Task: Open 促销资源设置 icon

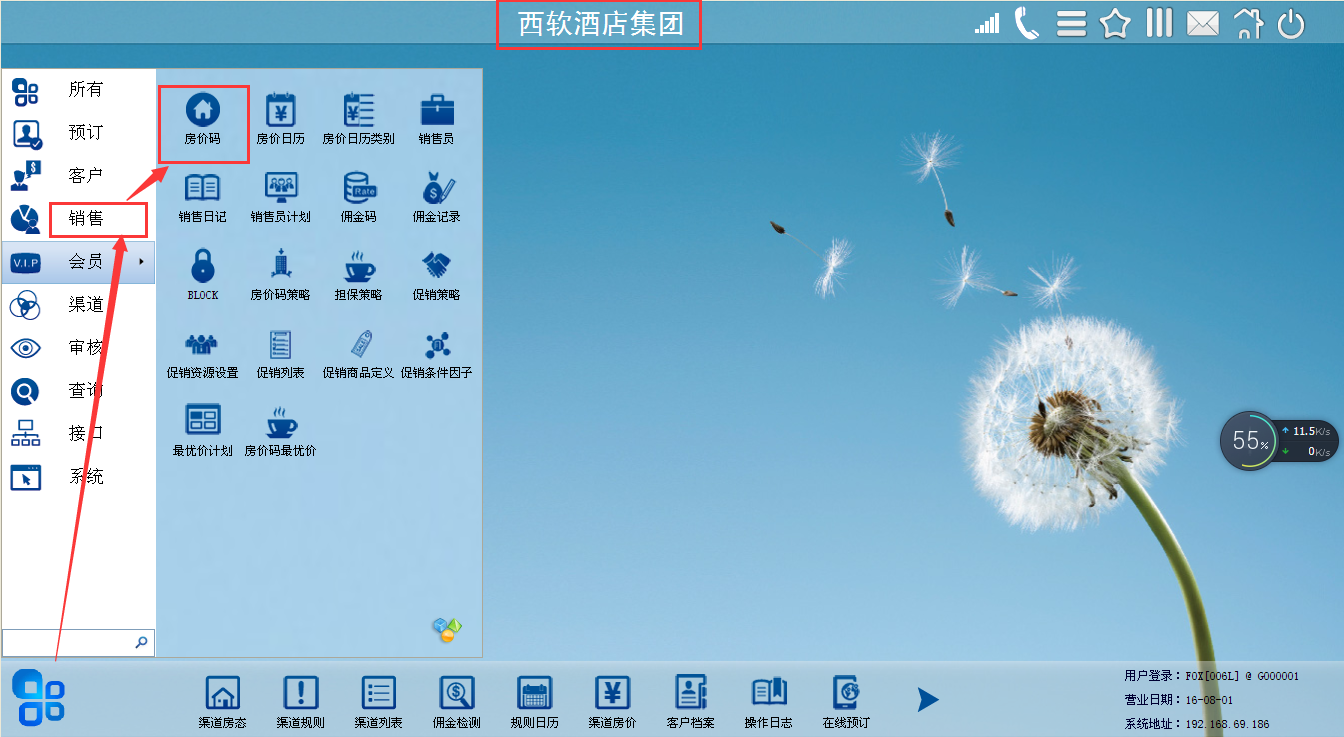Action: 203,353
